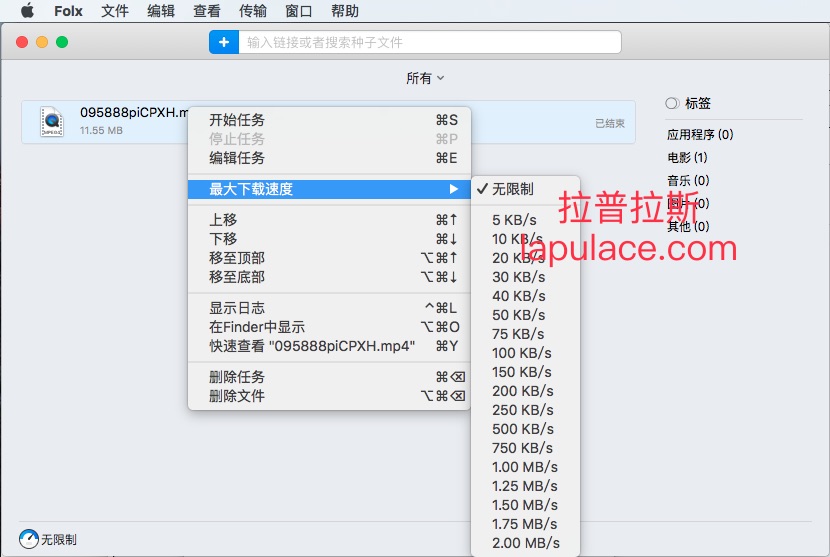Filter by 音乐 (0) tag

pos(688,181)
